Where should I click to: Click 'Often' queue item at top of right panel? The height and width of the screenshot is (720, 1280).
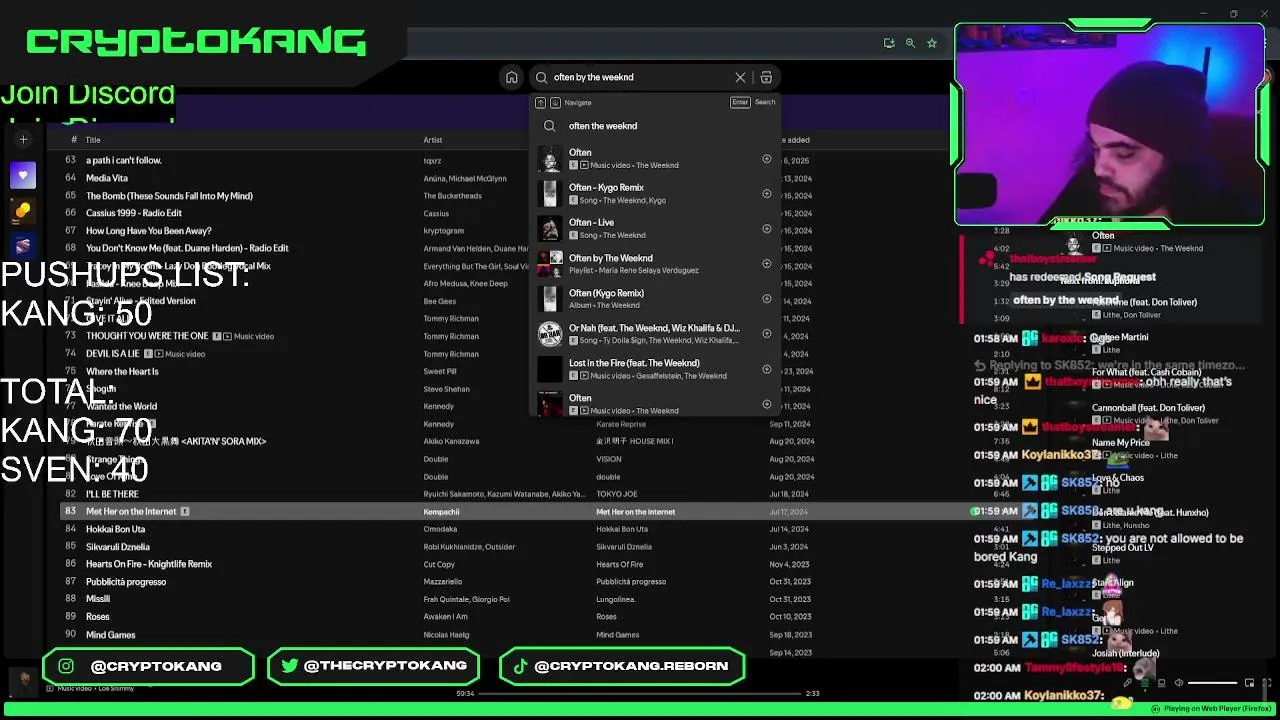pos(1103,236)
